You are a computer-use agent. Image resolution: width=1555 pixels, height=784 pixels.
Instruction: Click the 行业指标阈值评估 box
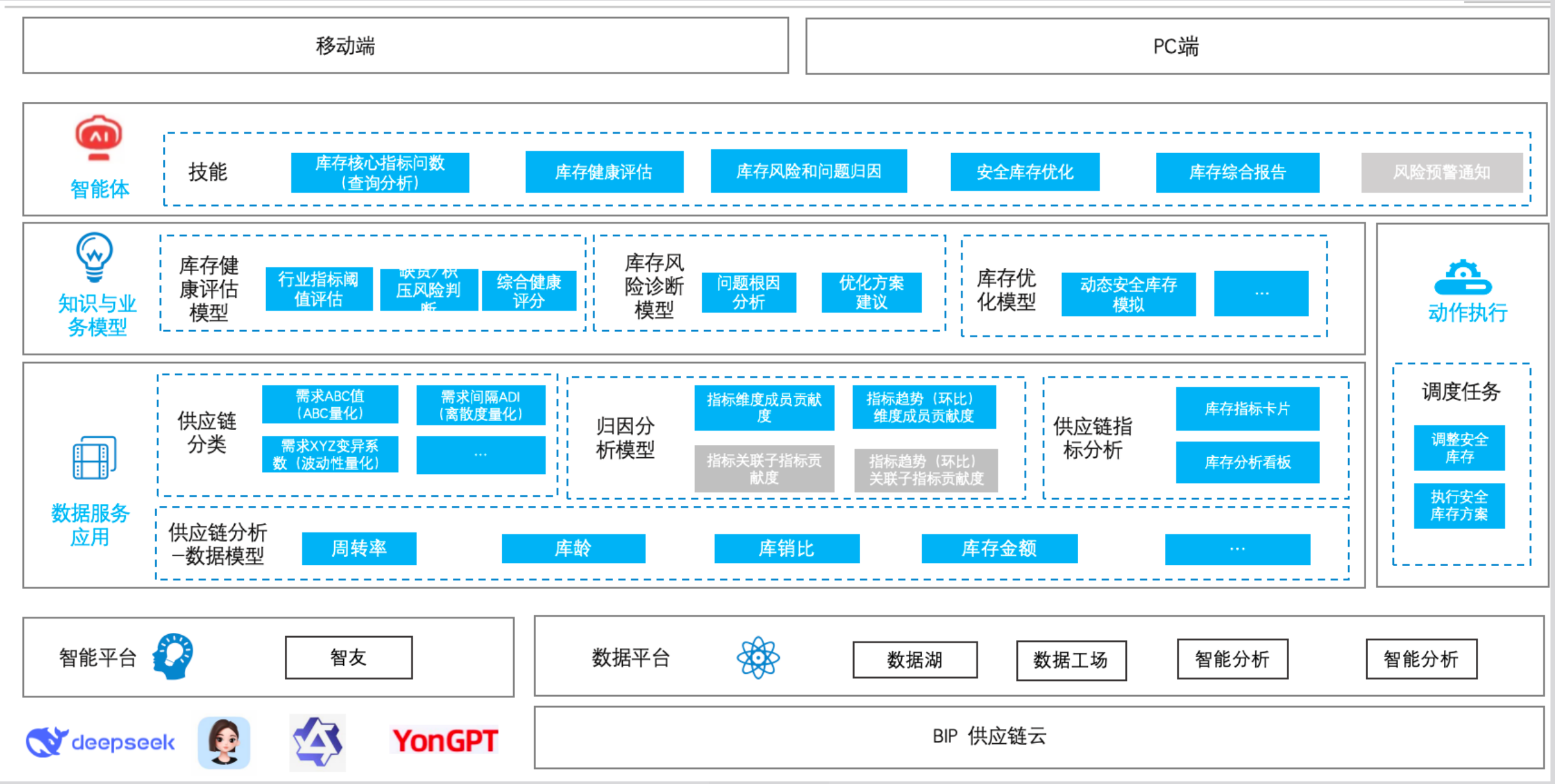click(319, 289)
